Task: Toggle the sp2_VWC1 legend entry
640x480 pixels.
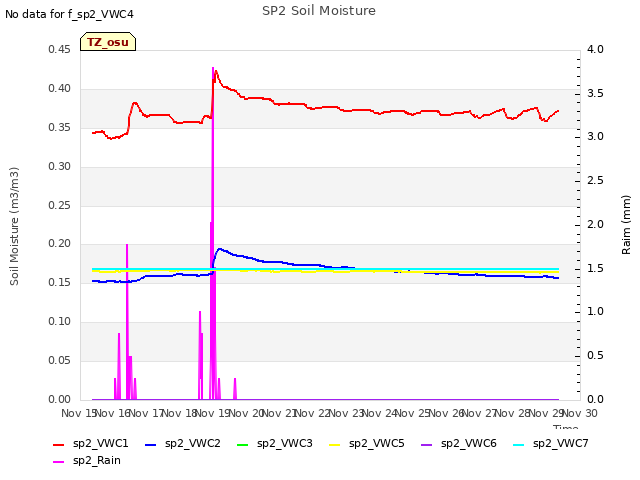Action: coord(91,443)
